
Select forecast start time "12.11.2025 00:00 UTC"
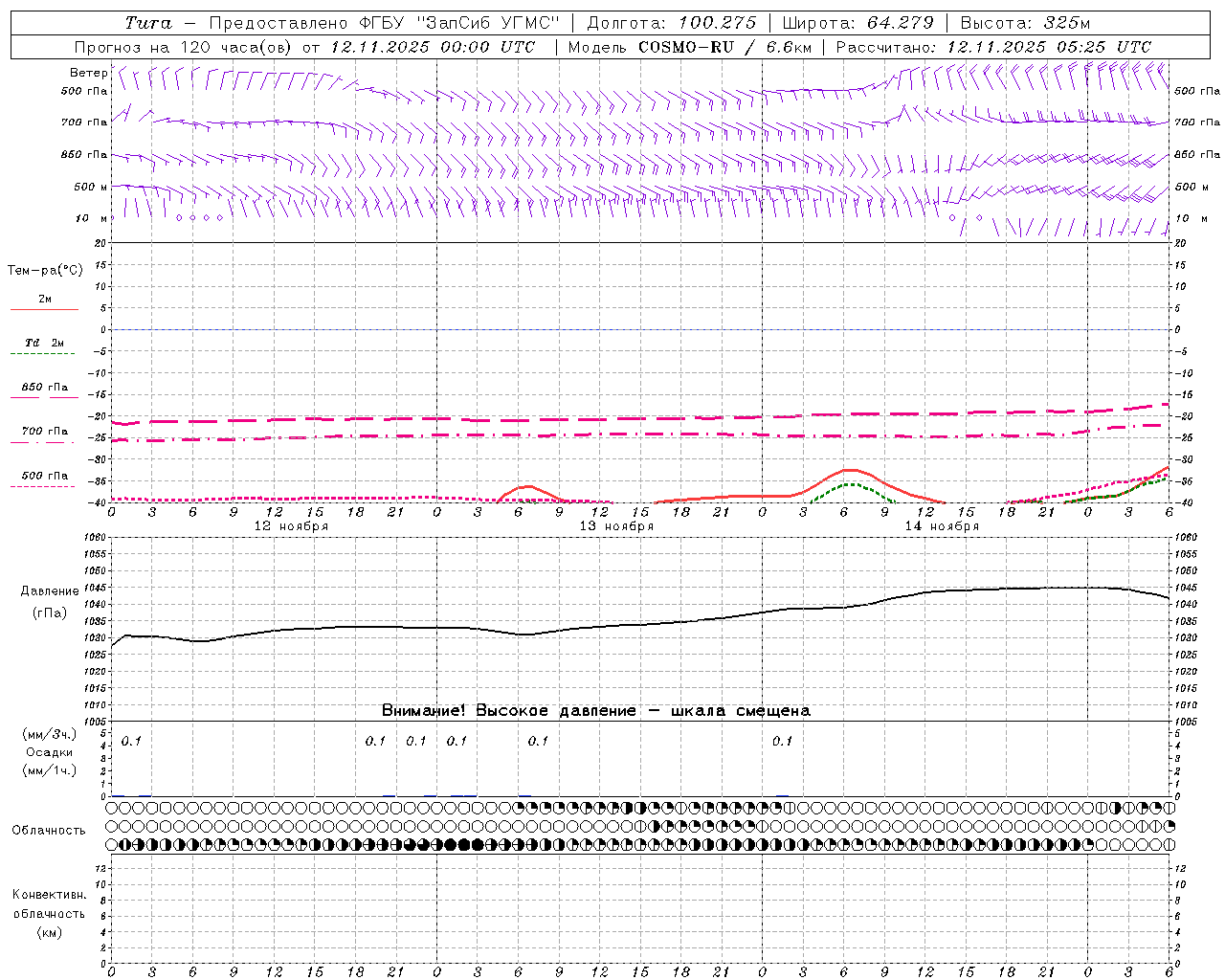(434, 47)
